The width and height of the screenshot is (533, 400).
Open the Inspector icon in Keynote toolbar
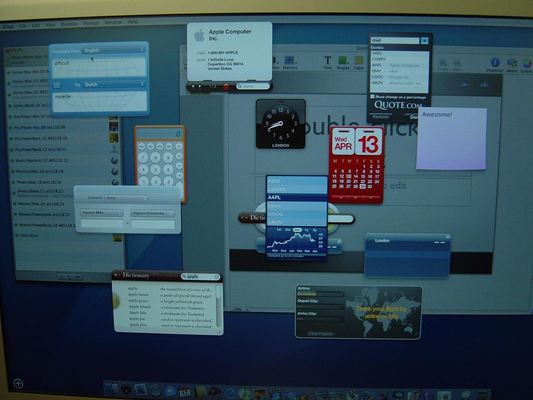click(x=495, y=64)
